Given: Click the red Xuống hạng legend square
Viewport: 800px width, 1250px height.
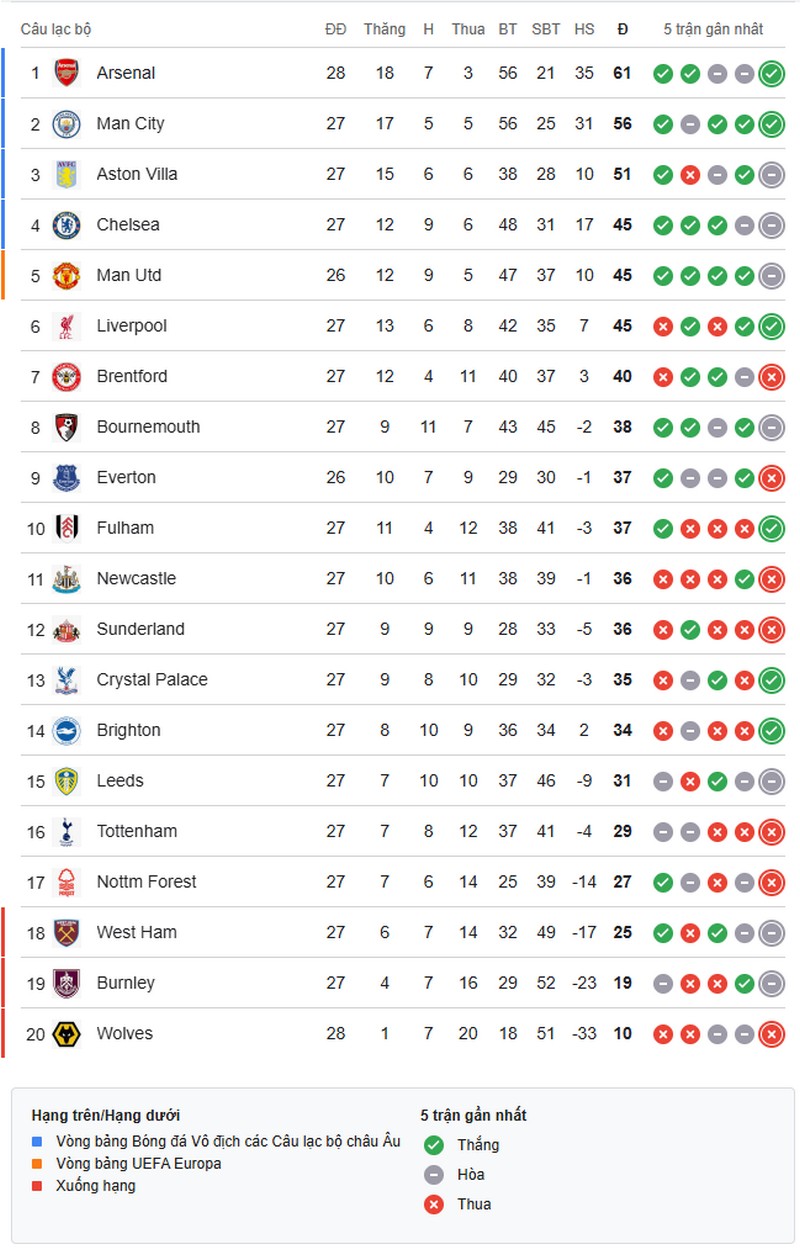Looking at the screenshot, I should pos(37,1186).
